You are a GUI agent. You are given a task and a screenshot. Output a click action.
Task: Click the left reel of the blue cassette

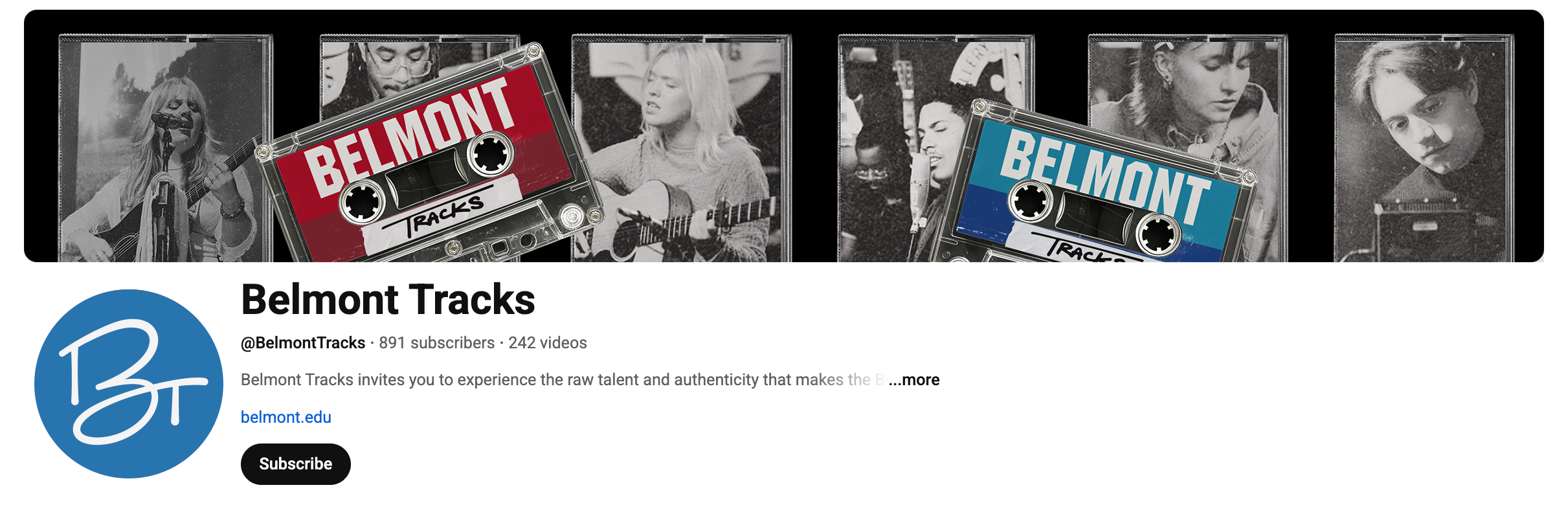pyautogui.click(x=1031, y=200)
